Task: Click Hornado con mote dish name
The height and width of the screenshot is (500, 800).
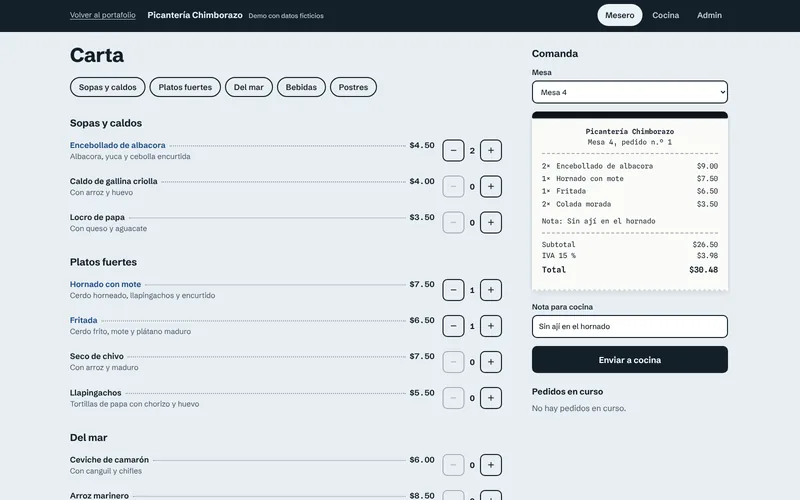Action: [105, 284]
